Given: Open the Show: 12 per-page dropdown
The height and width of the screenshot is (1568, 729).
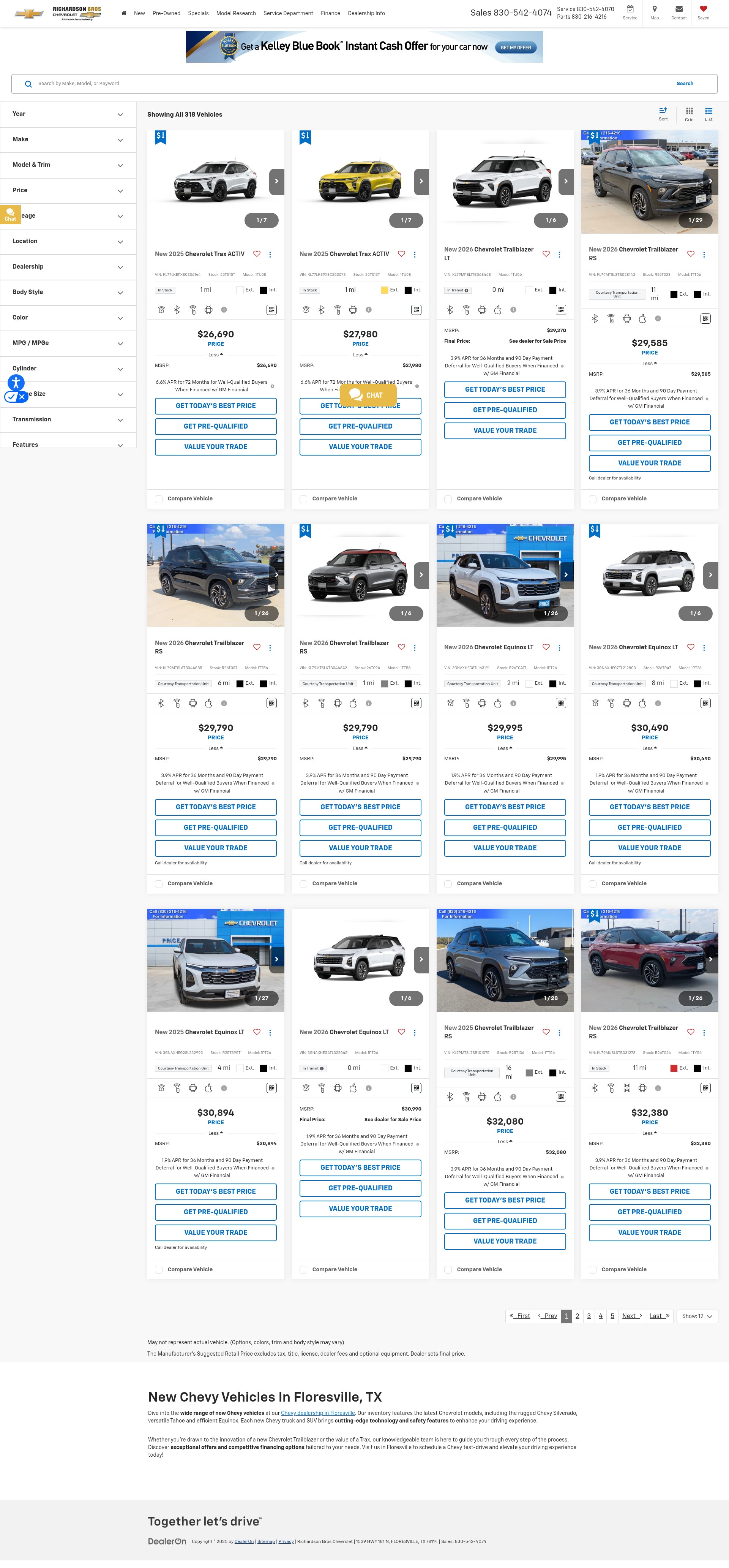Looking at the screenshot, I should click(697, 1316).
